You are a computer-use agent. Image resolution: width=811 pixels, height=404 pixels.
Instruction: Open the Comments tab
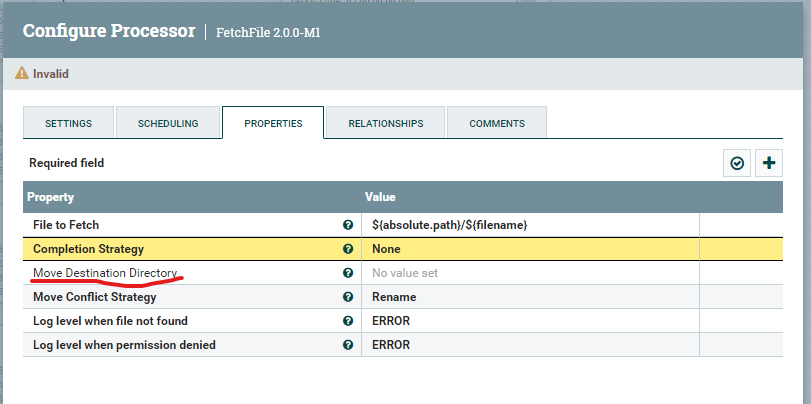click(x=497, y=124)
